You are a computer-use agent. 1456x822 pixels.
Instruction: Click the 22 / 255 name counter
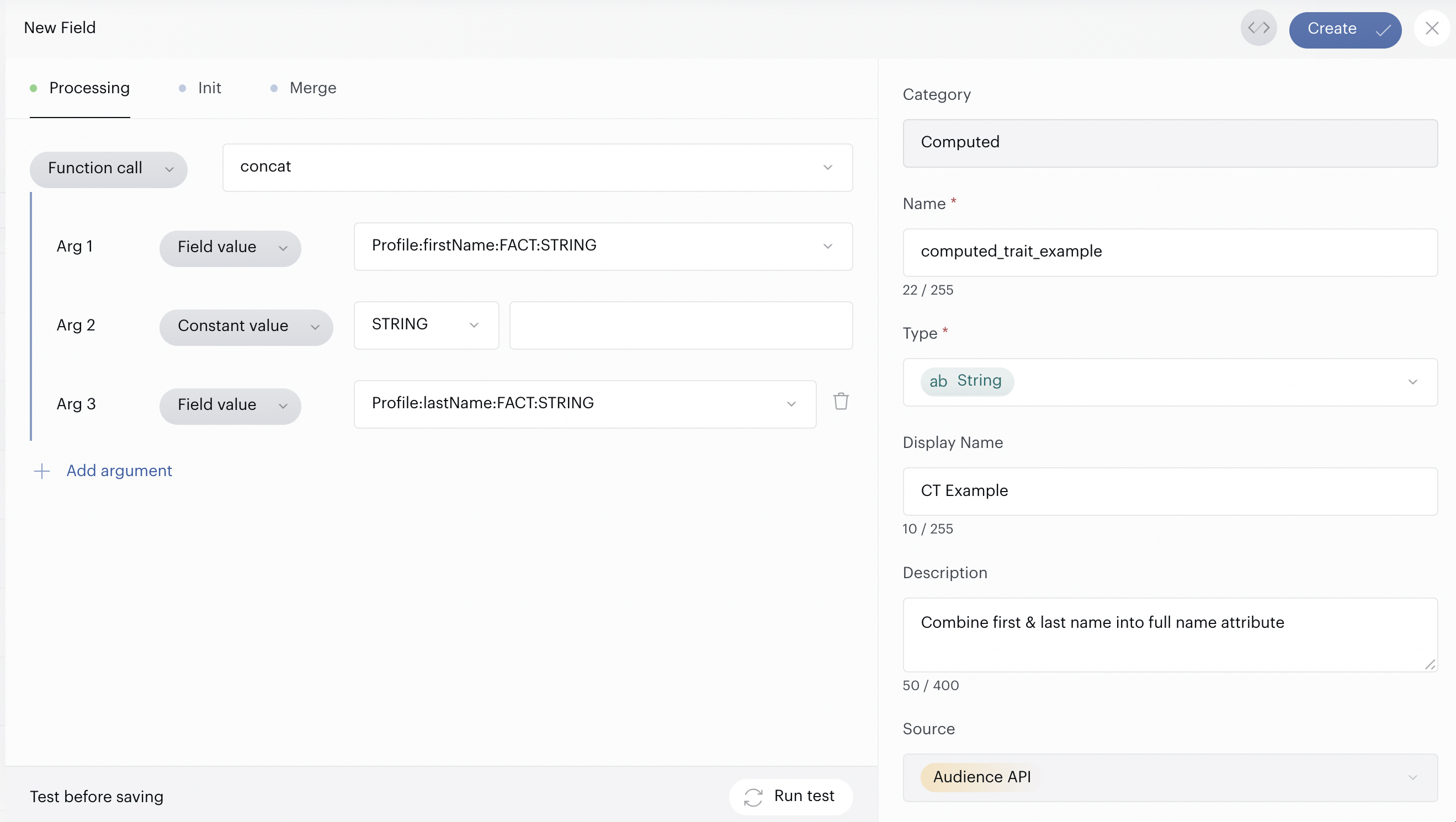point(927,290)
